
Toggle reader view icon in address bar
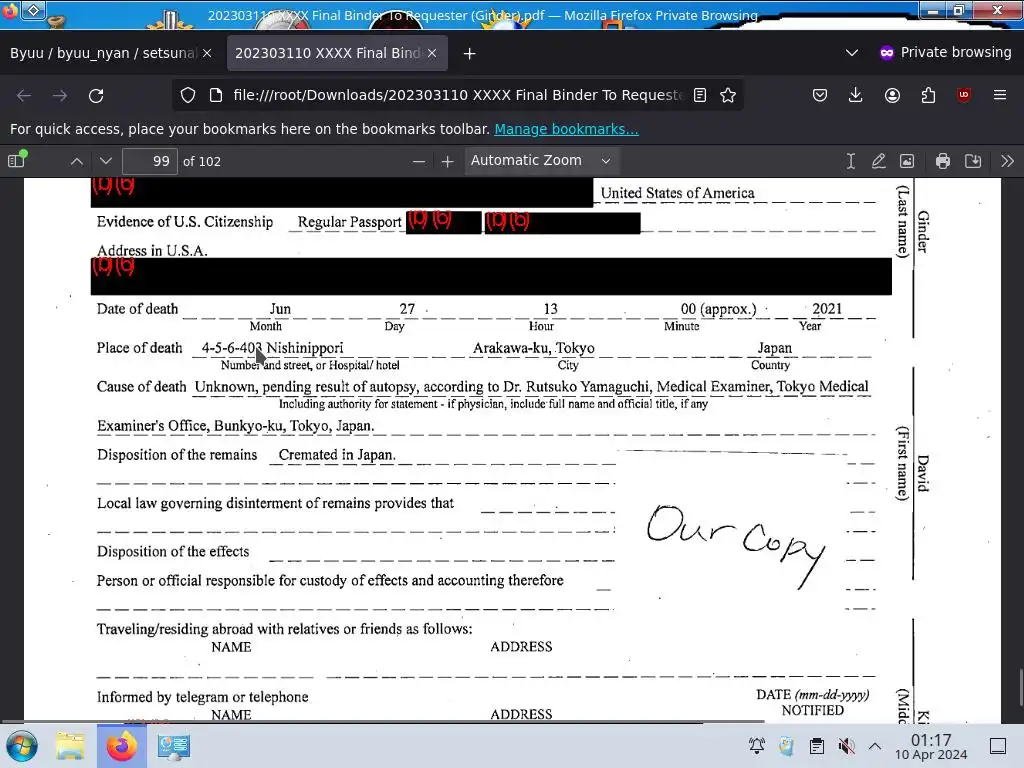coord(700,95)
